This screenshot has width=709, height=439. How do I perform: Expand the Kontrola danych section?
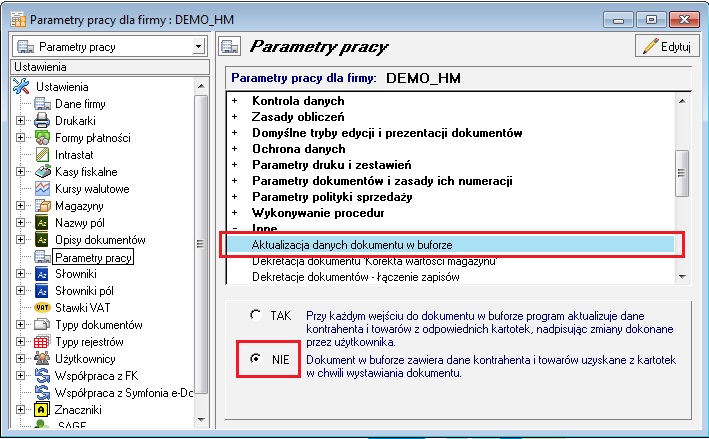[x=235, y=101]
